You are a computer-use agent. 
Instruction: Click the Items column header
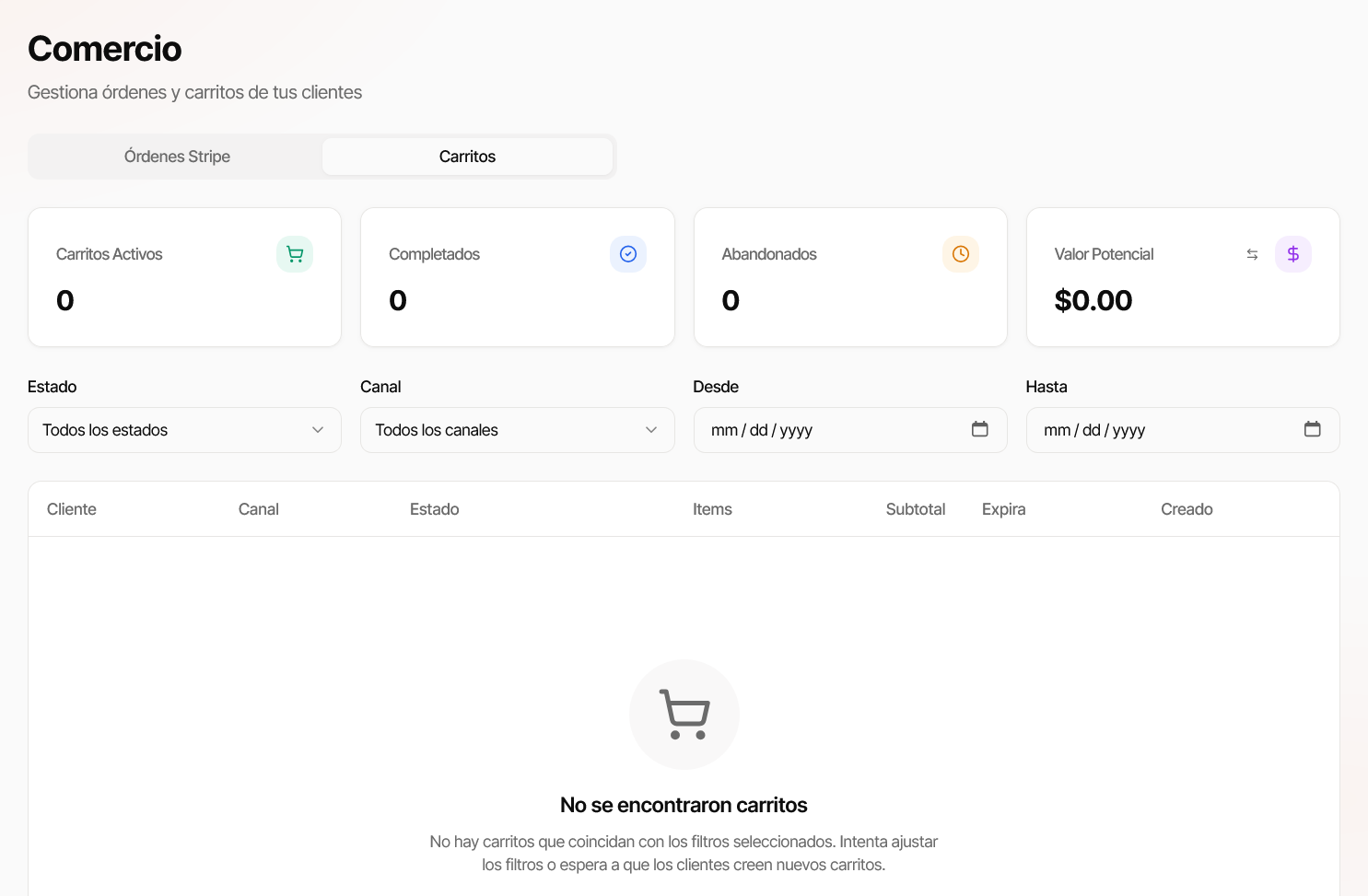(x=712, y=509)
